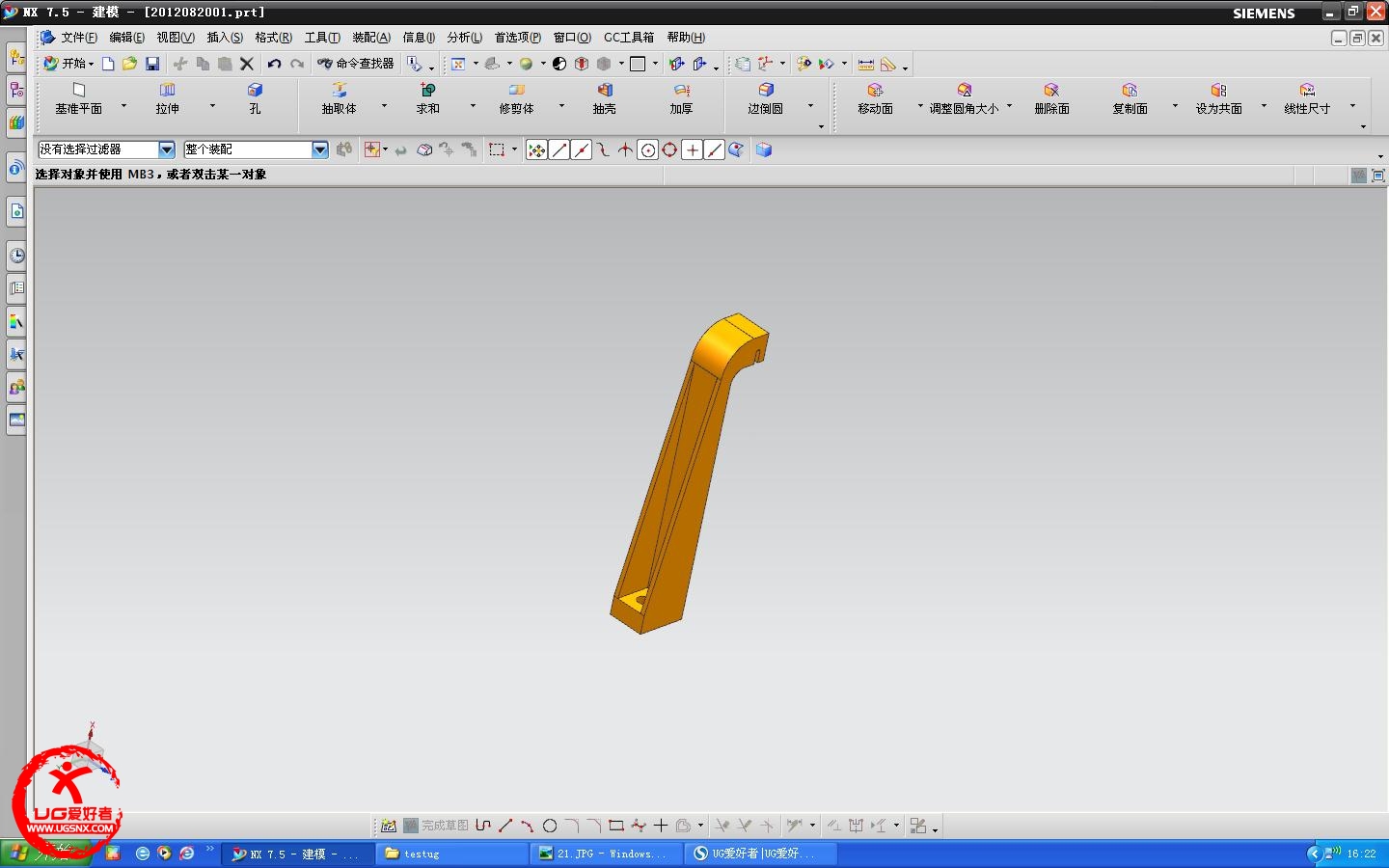Screen dimensions: 1389x868
Task: Open the Edit (编辑) menu
Action: point(126,38)
